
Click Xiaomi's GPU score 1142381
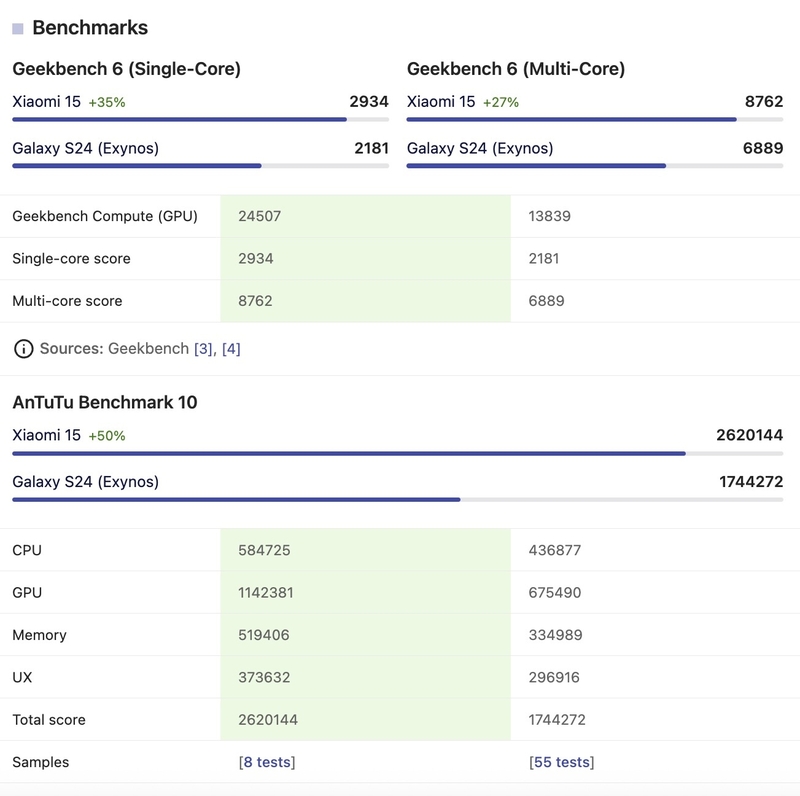tap(266, 593)
